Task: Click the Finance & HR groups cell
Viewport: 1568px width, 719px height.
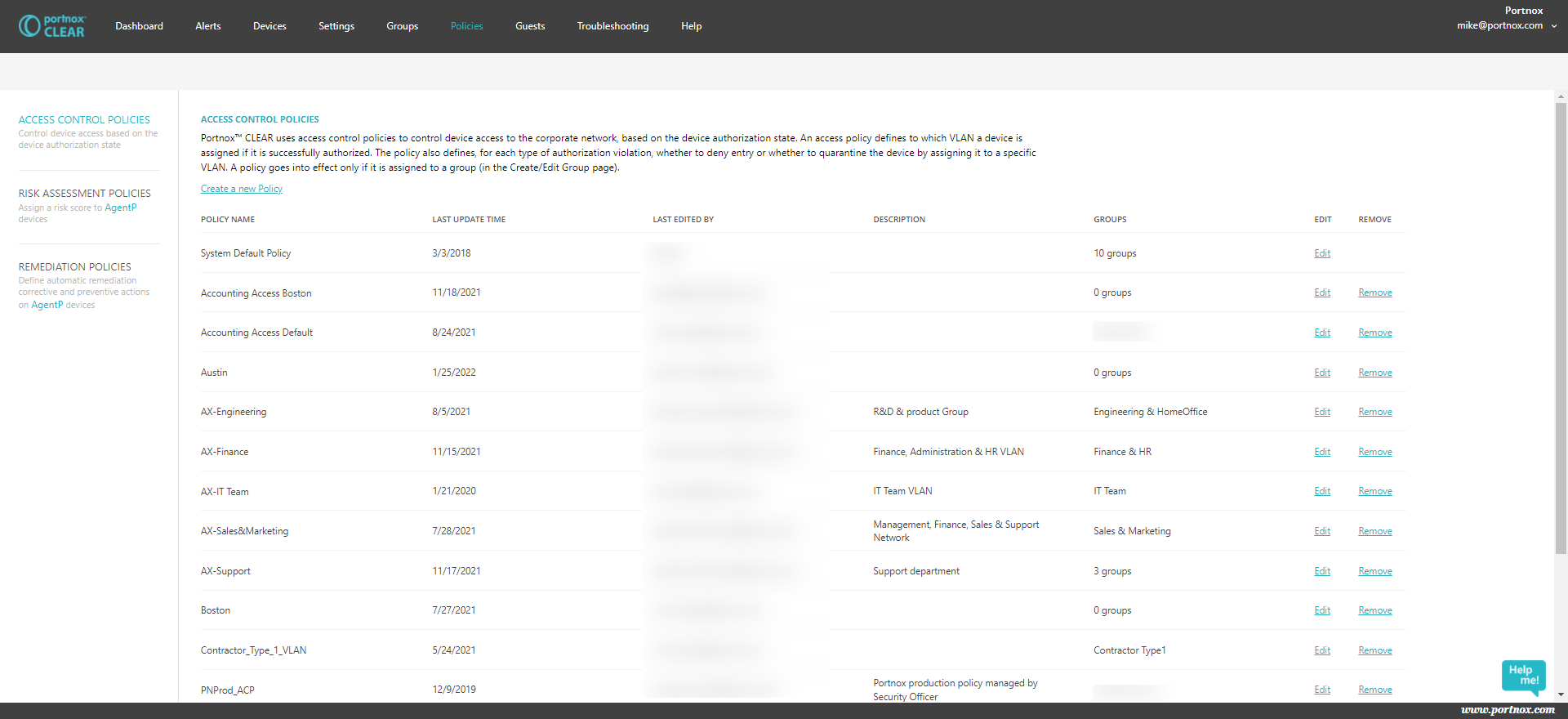Action: (x=1122, y=452)
